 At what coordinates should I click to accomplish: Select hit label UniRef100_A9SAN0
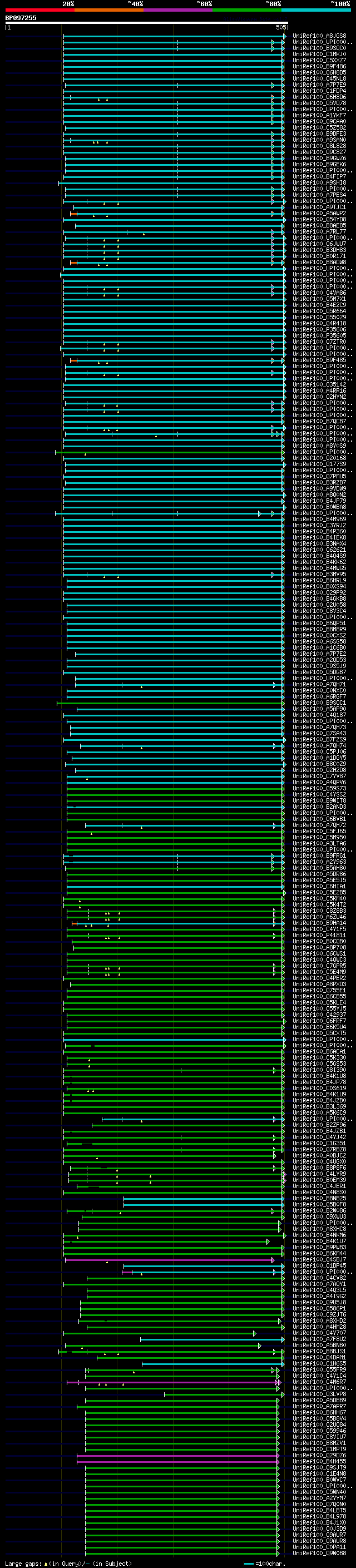[x=319, y=140]
